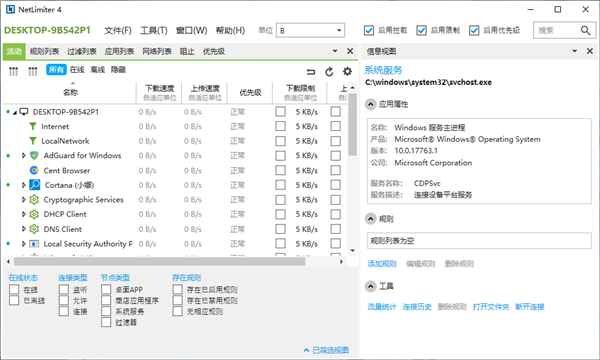Image resolution: width=600 pixels, height=360 pixels.
Task: Sort by the 名称 column header
Action: point(70,92)
